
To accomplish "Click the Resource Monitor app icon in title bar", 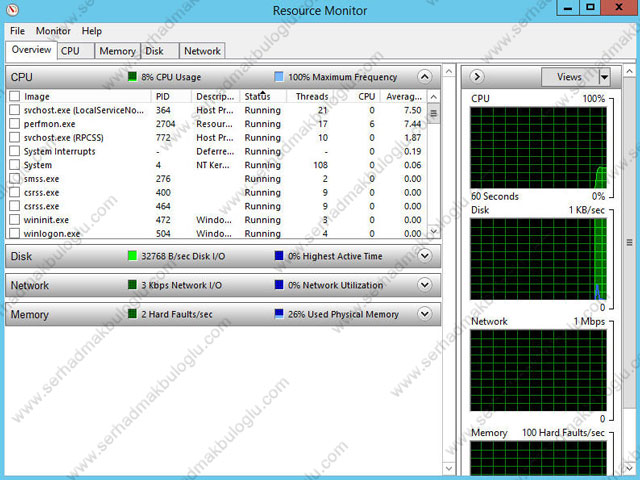I will pyautogui.click(x=12, y=9).
